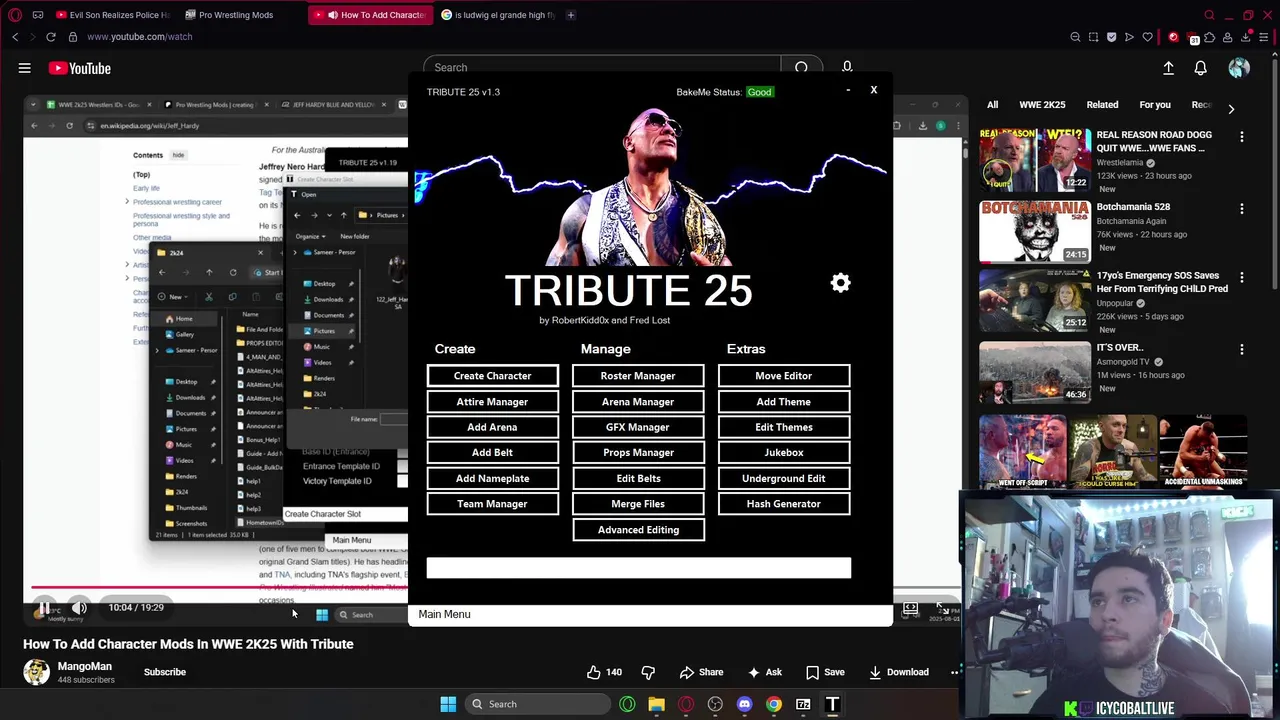Seek using the video progress bar
1280x720 pixels.
220,588
